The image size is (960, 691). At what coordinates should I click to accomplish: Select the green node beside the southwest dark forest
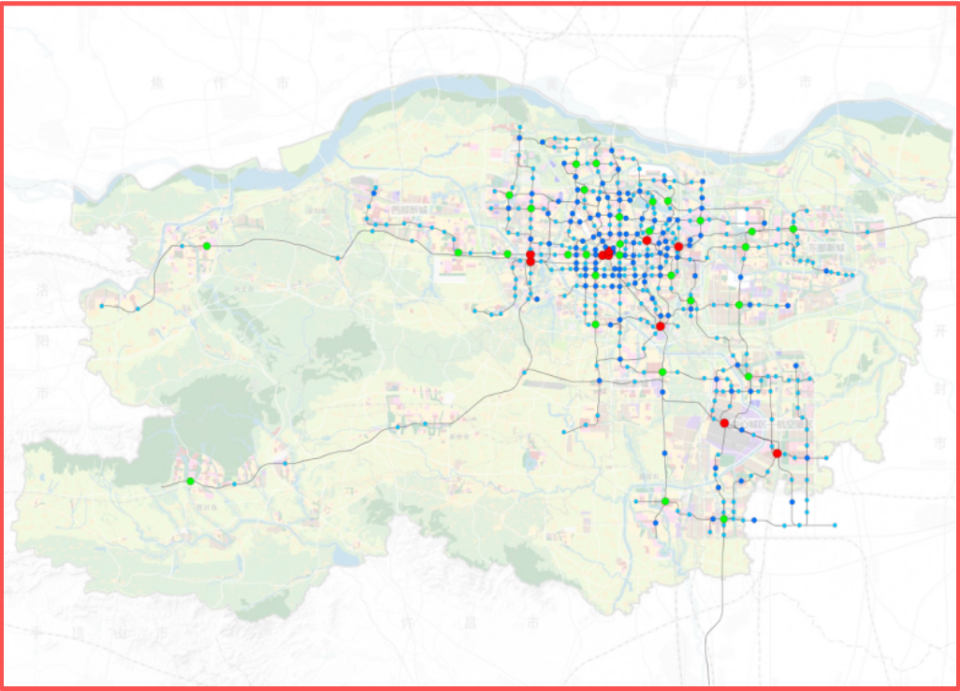pyautogui.click(x=190, y=481)
